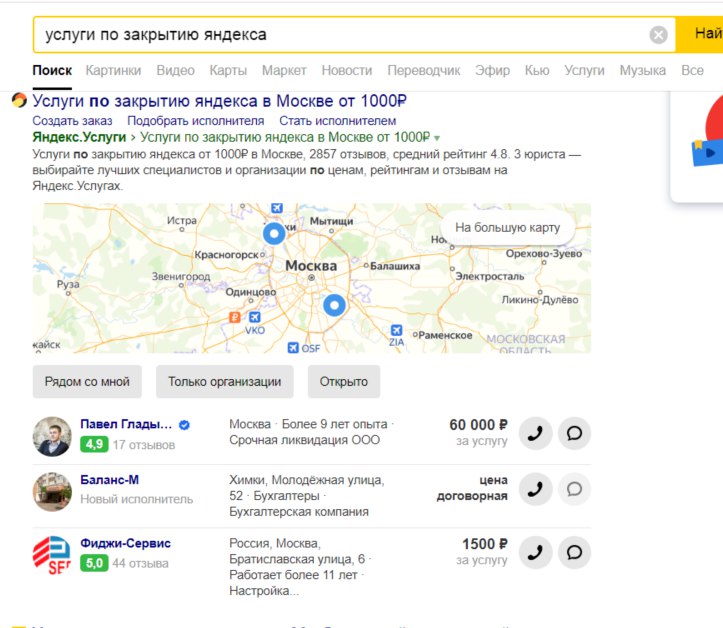723x628 pixels.
Task: Open the Кью tab
Action: point(537,70)
